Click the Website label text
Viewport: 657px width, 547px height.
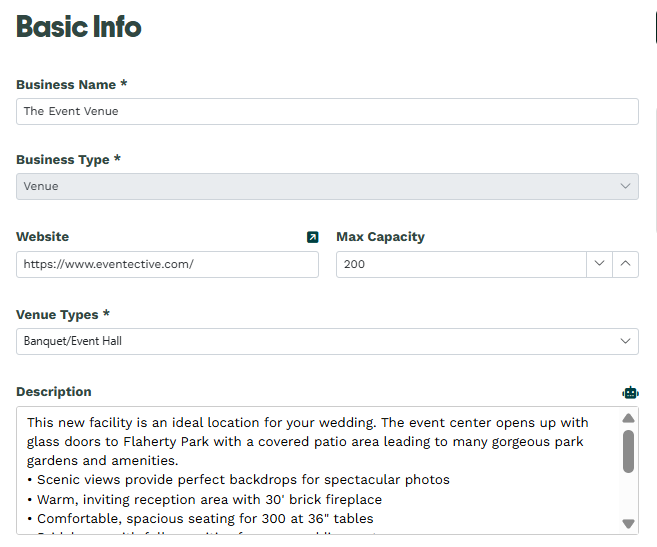tap(42, 237)
